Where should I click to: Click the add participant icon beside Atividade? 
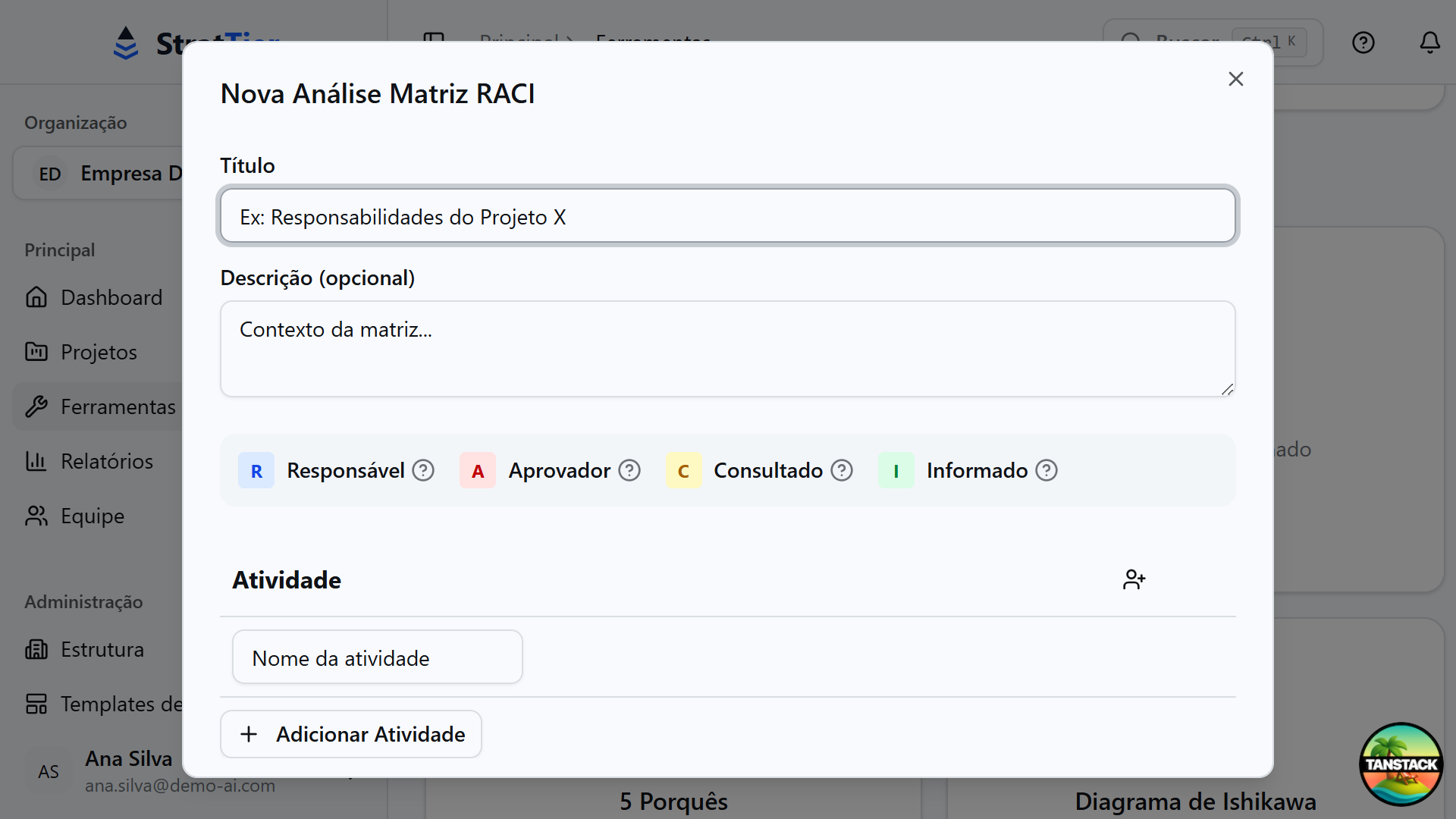[x=1134, y=579]
